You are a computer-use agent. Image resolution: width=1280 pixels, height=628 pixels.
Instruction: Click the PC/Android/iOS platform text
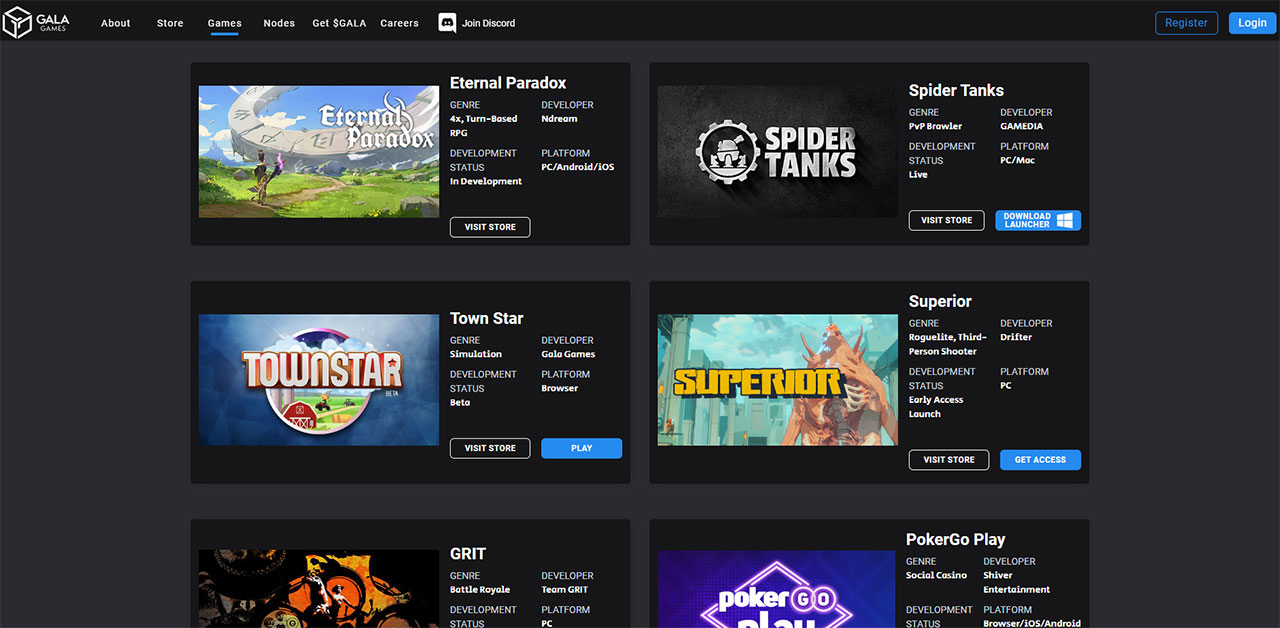click(x=577, y=167)
